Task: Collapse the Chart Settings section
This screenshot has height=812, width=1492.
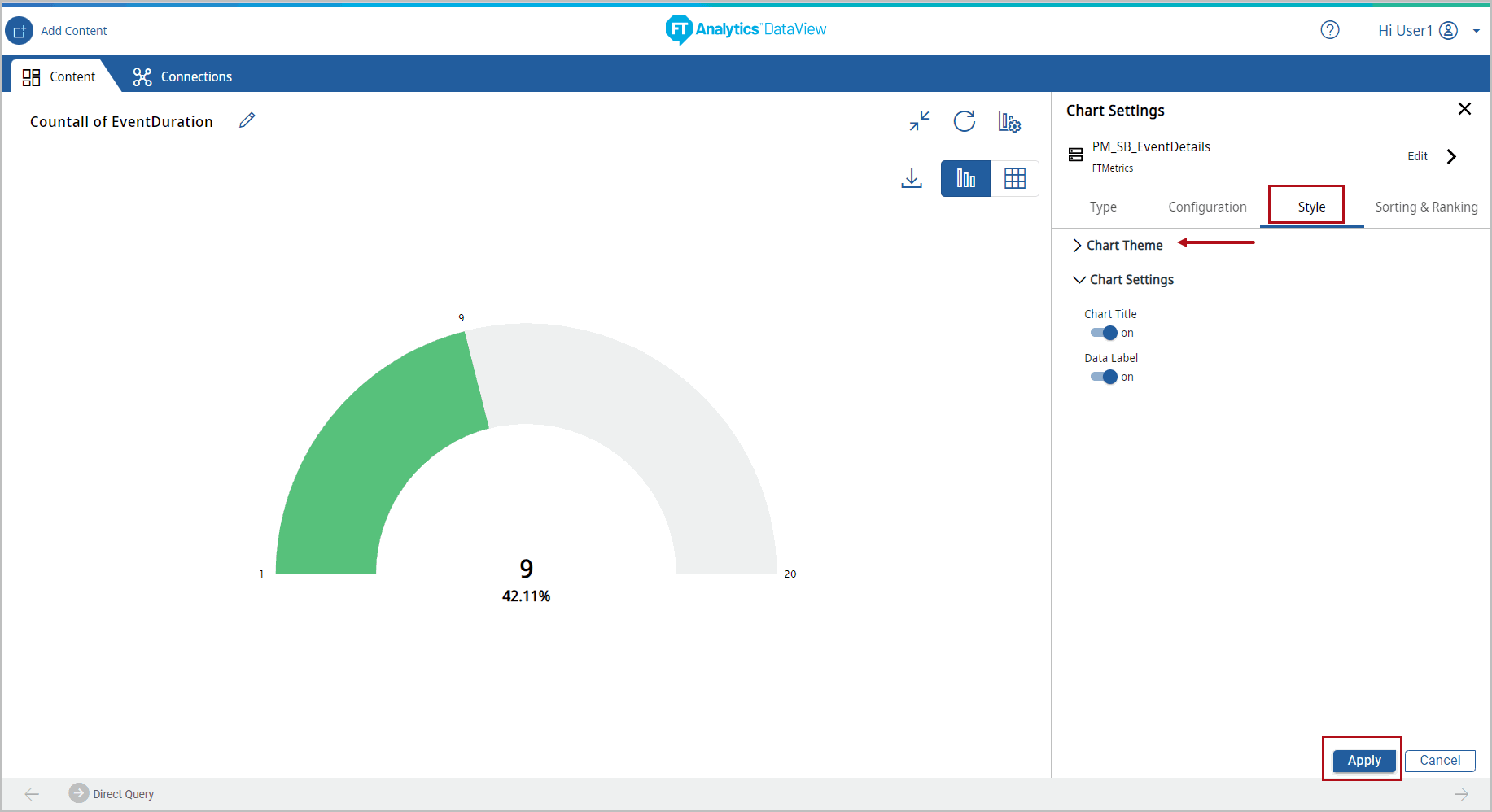Action: pyautogui.click(x=1130, y=280)
